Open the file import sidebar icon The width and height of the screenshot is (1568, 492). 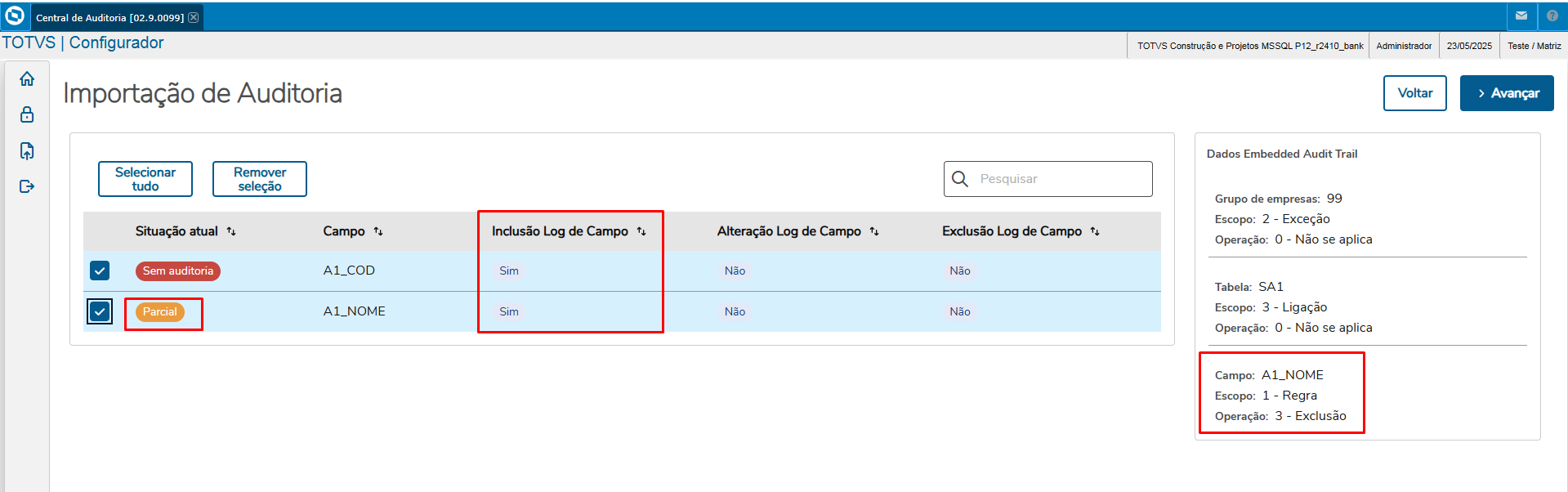[x=27, y=151]
